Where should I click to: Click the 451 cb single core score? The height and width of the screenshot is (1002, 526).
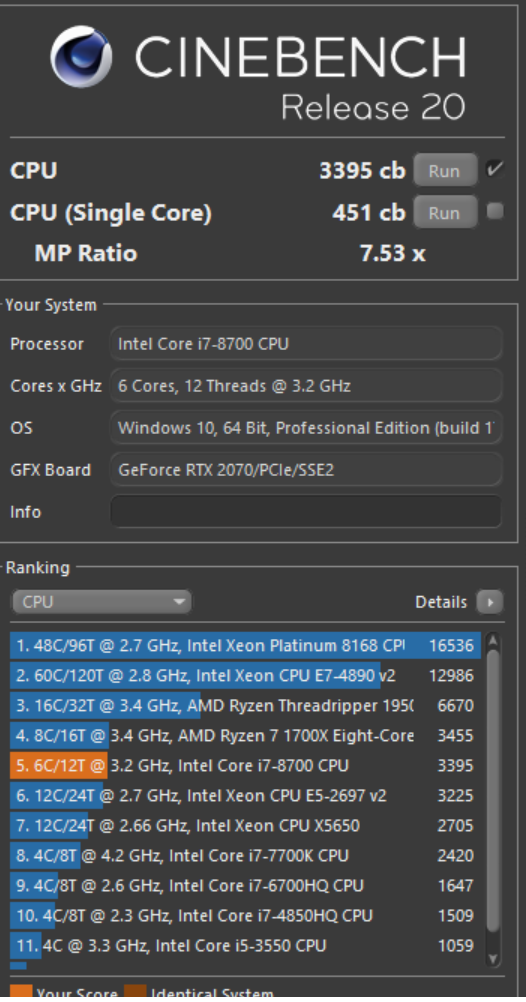[369, 213]
